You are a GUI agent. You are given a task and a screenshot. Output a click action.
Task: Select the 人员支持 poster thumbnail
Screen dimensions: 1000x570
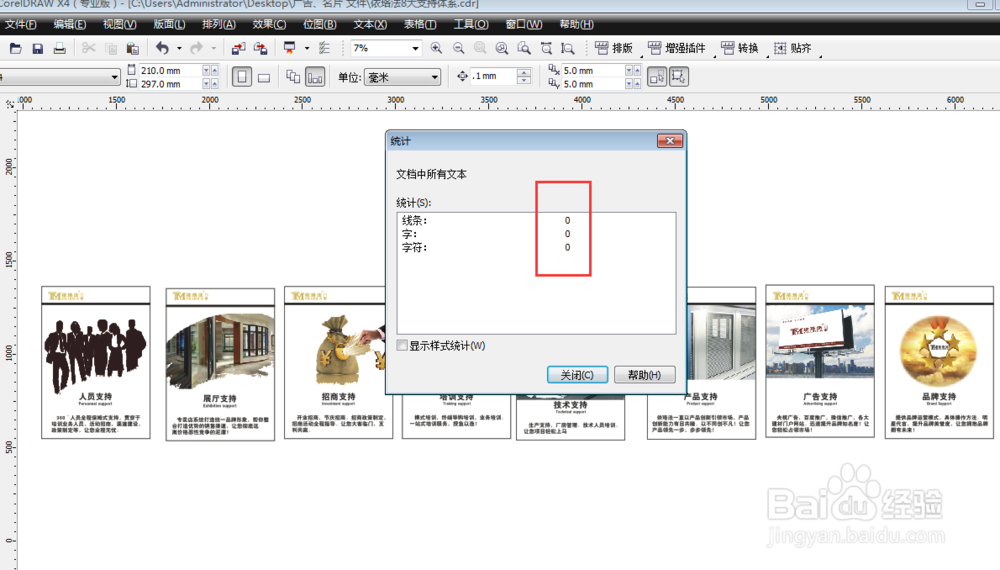coord(96,362)
